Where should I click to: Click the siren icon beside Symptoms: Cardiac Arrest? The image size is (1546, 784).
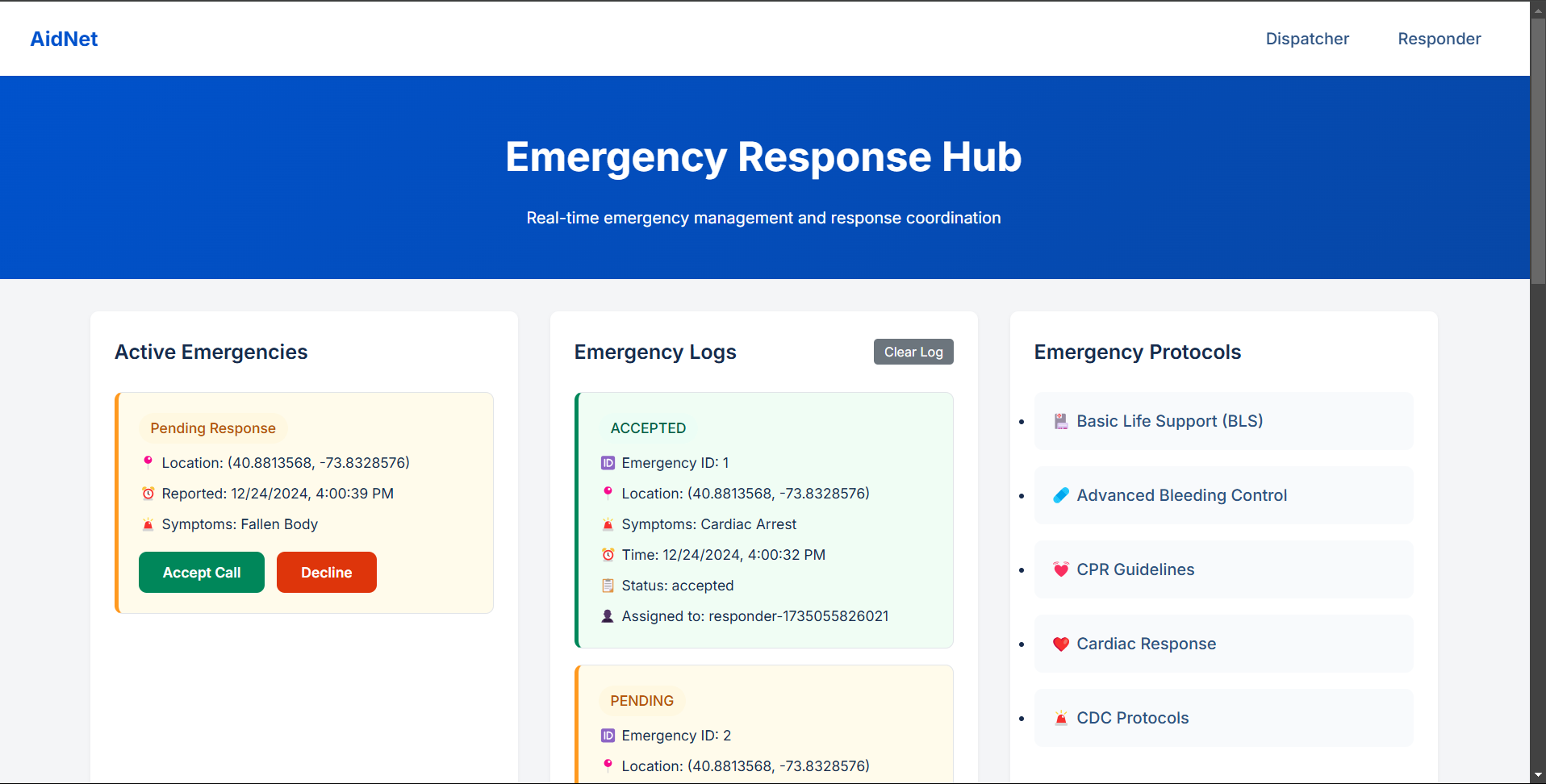click(608, 524)
